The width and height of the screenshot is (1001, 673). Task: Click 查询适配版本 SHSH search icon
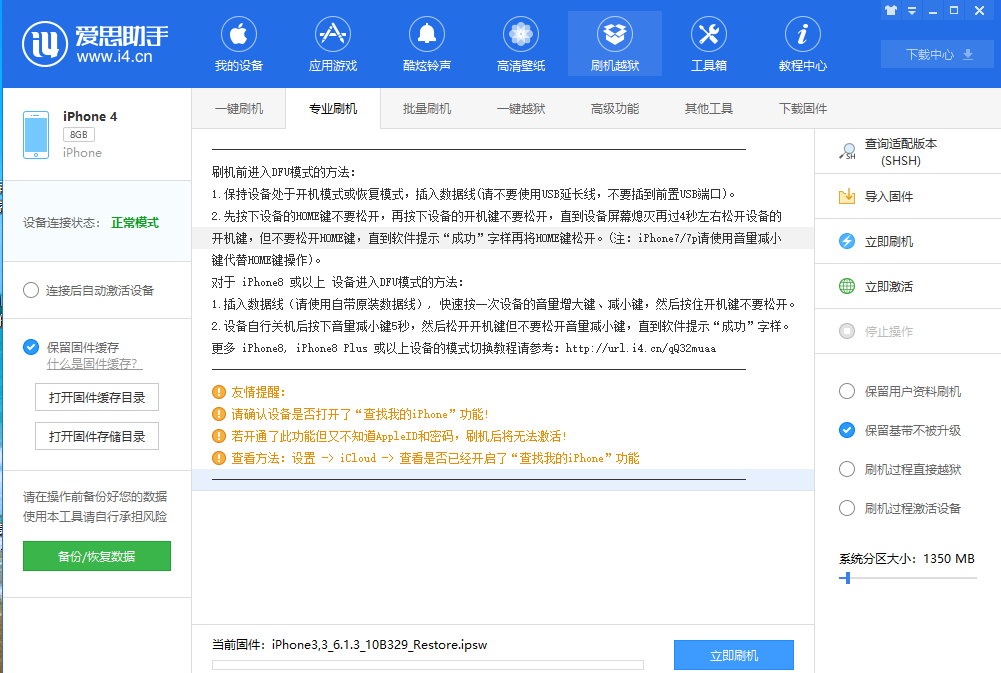point(847,152)
